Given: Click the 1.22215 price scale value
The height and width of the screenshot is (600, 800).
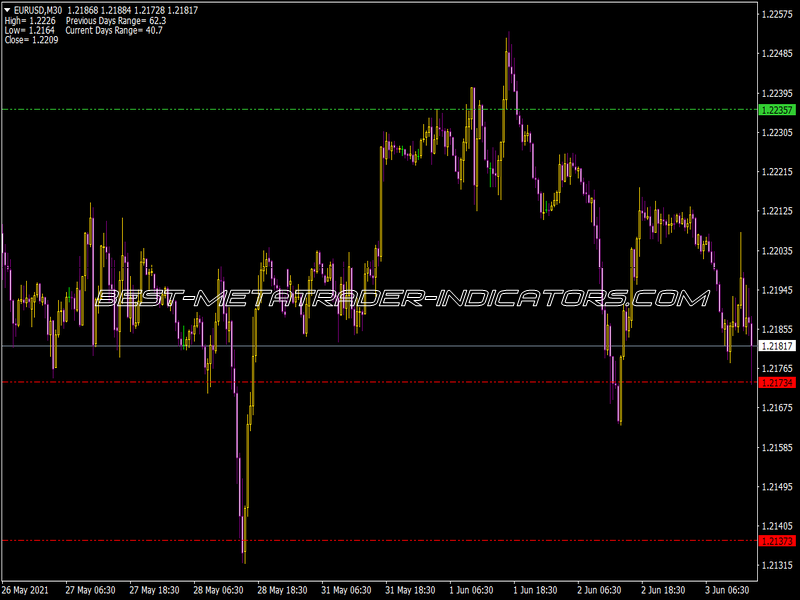Looking at the screenshot, I should pyautogui.click(x=777, y=172).
